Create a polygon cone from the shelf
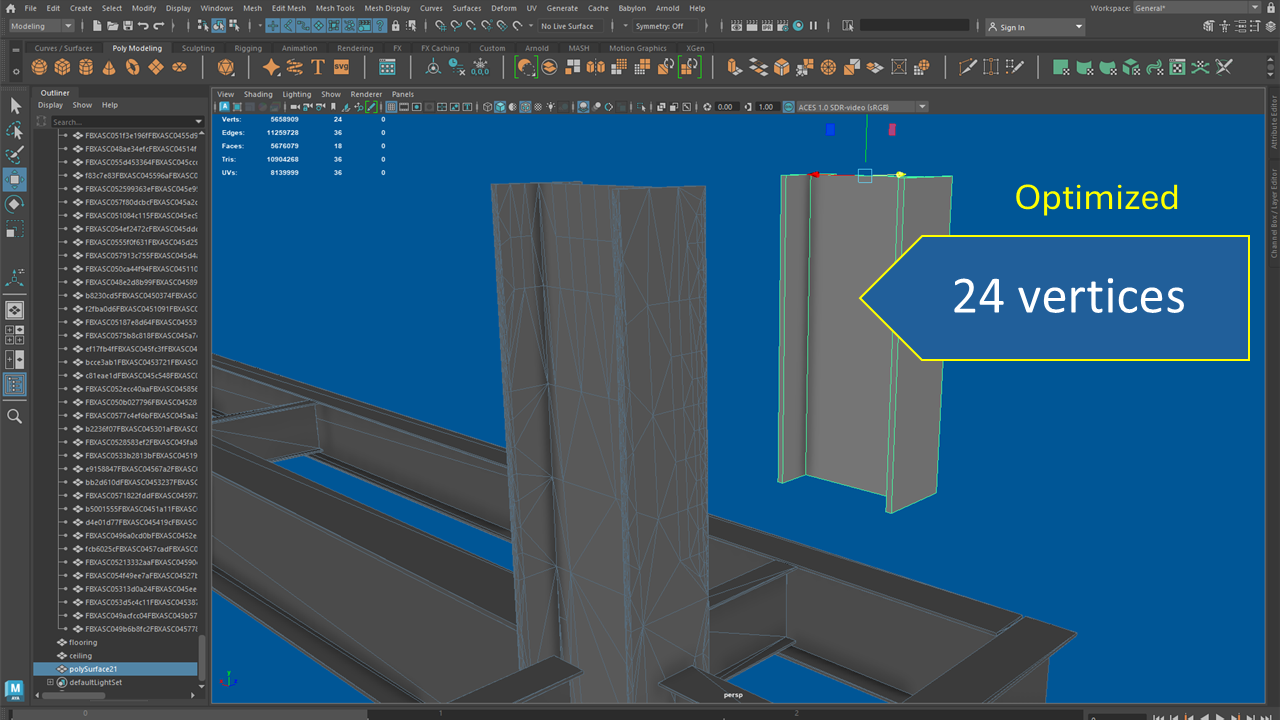The image size is (1280, 720). [108, 67]
